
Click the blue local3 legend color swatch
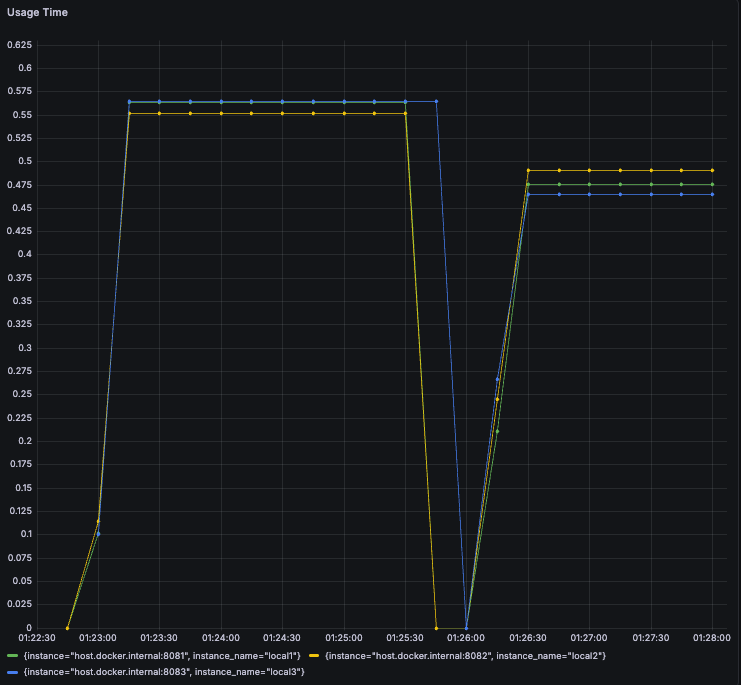tap(13, 672)
